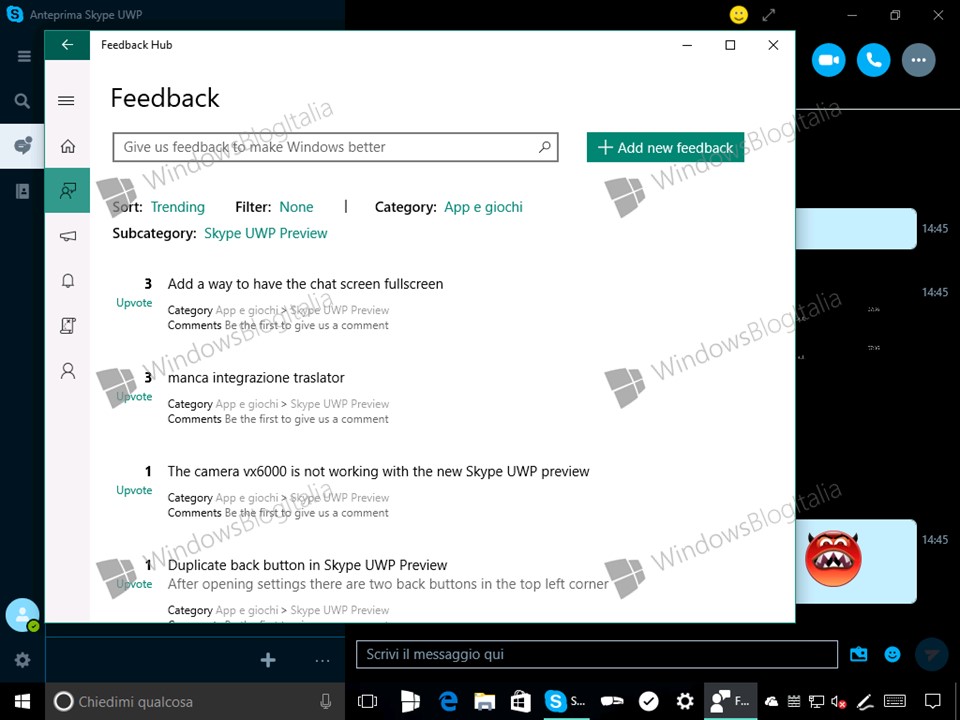Open 'The camera vx6000 is not working' feedback

point(378,471)
